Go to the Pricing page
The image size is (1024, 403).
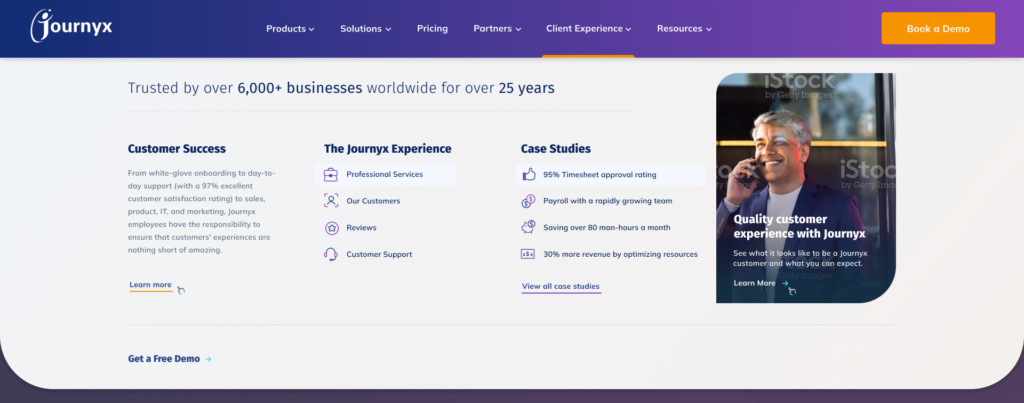[x=432, y=29]
